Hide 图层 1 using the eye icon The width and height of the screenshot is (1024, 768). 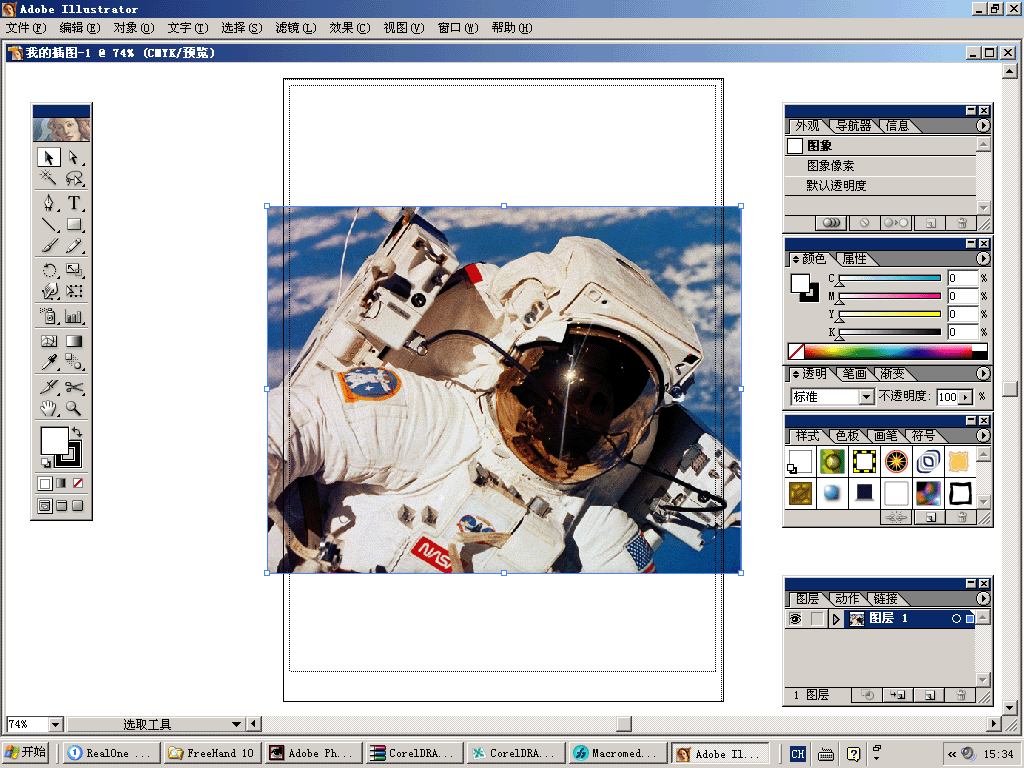795,618
